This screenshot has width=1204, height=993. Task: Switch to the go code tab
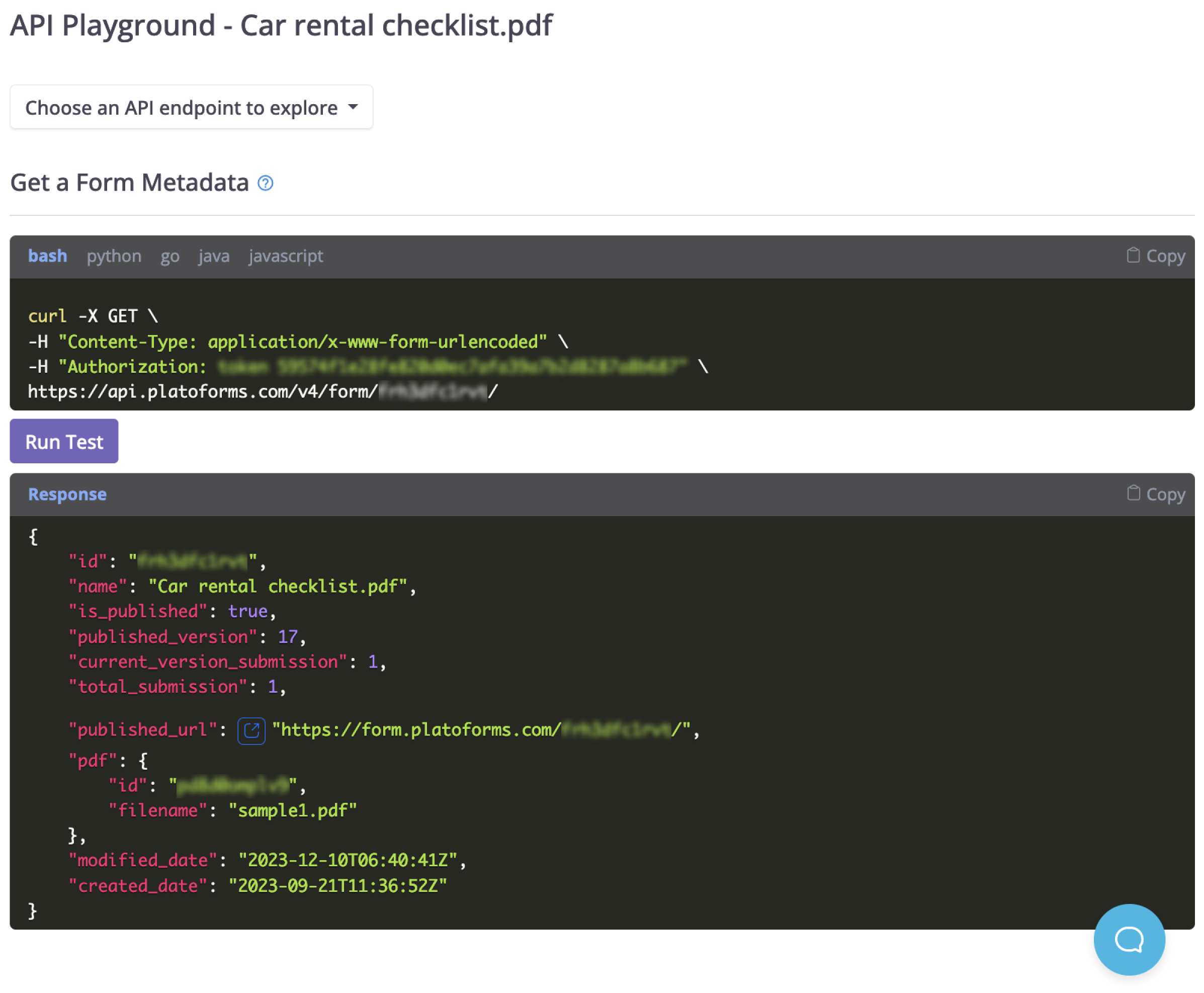[x=170, y=256]
